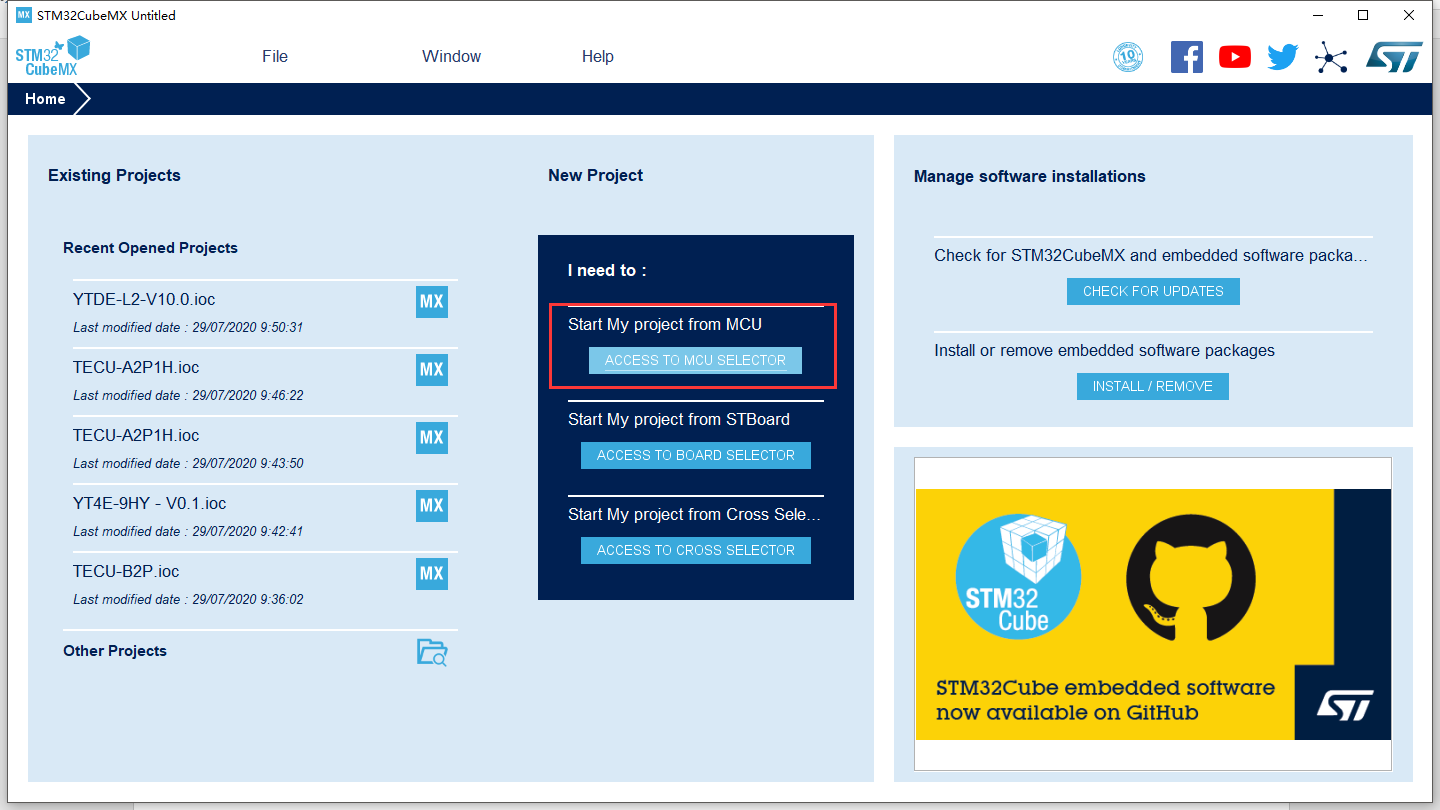Open the File menu

click(x=275, y=57)
